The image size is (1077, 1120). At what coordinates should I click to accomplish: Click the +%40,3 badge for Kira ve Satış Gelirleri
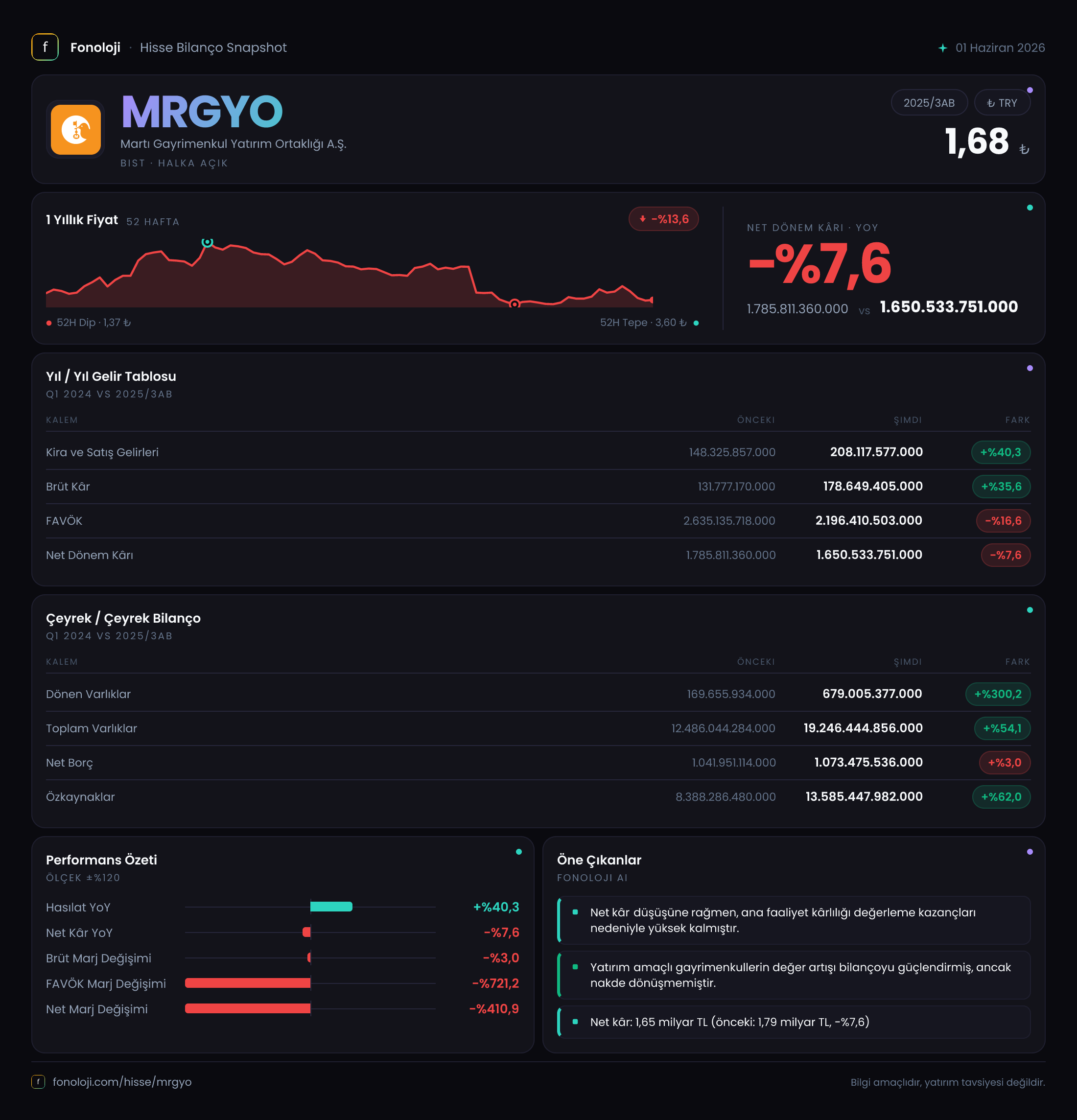pos(1001,452)
